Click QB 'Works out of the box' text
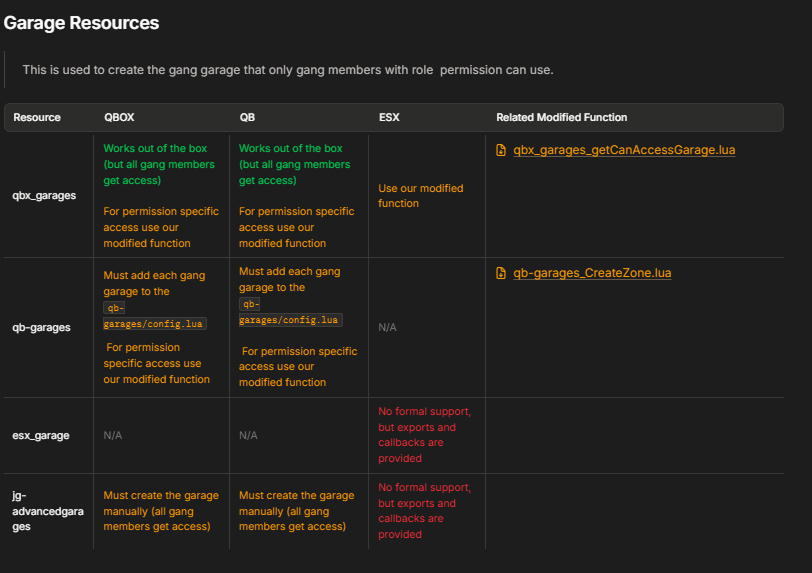Image resolution: width=812 pixels, height=573 pixels. pyautogui.click(x=294, y=164)
